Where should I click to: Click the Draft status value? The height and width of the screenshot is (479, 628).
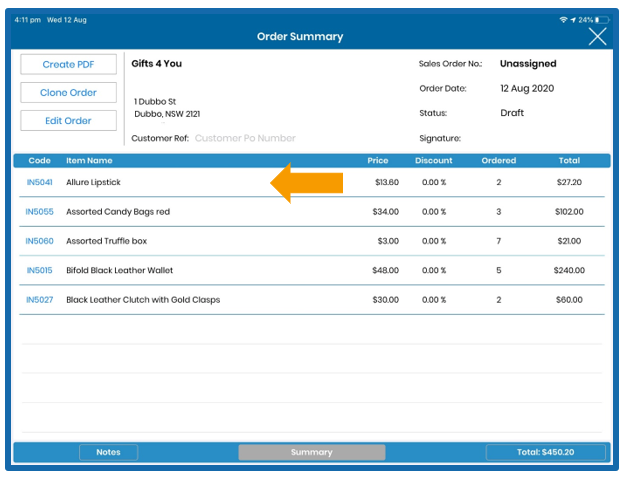[x=512, y=113]
